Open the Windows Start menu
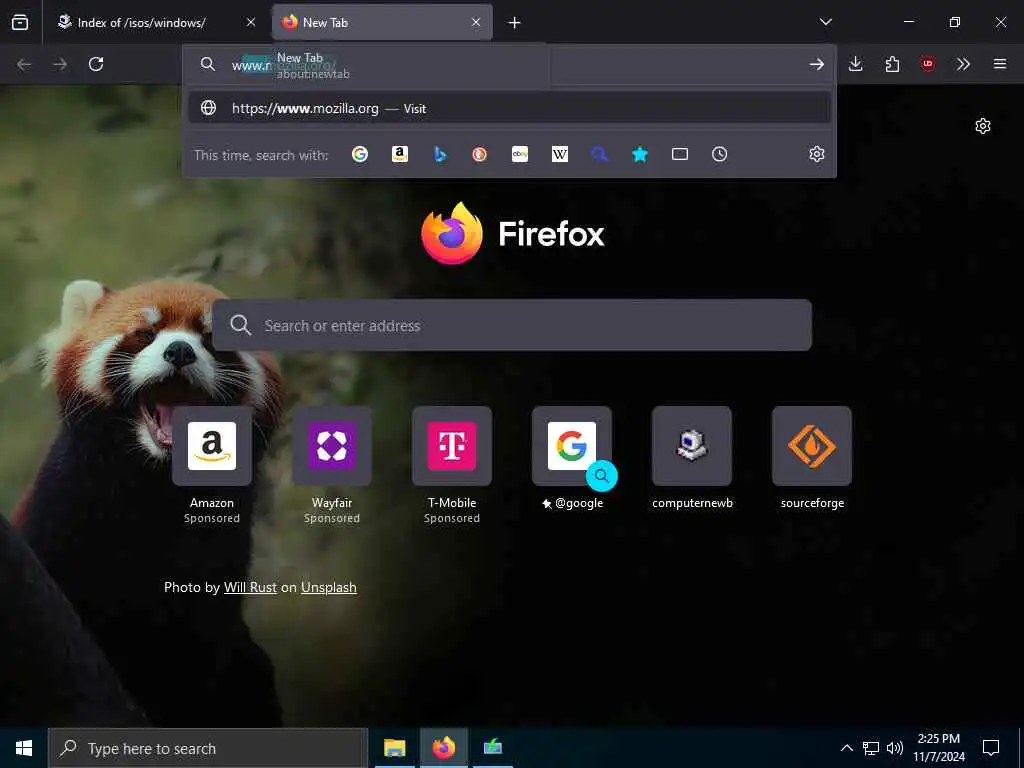1024x768 pixels. pyautogui.click(x=24, y=748)
